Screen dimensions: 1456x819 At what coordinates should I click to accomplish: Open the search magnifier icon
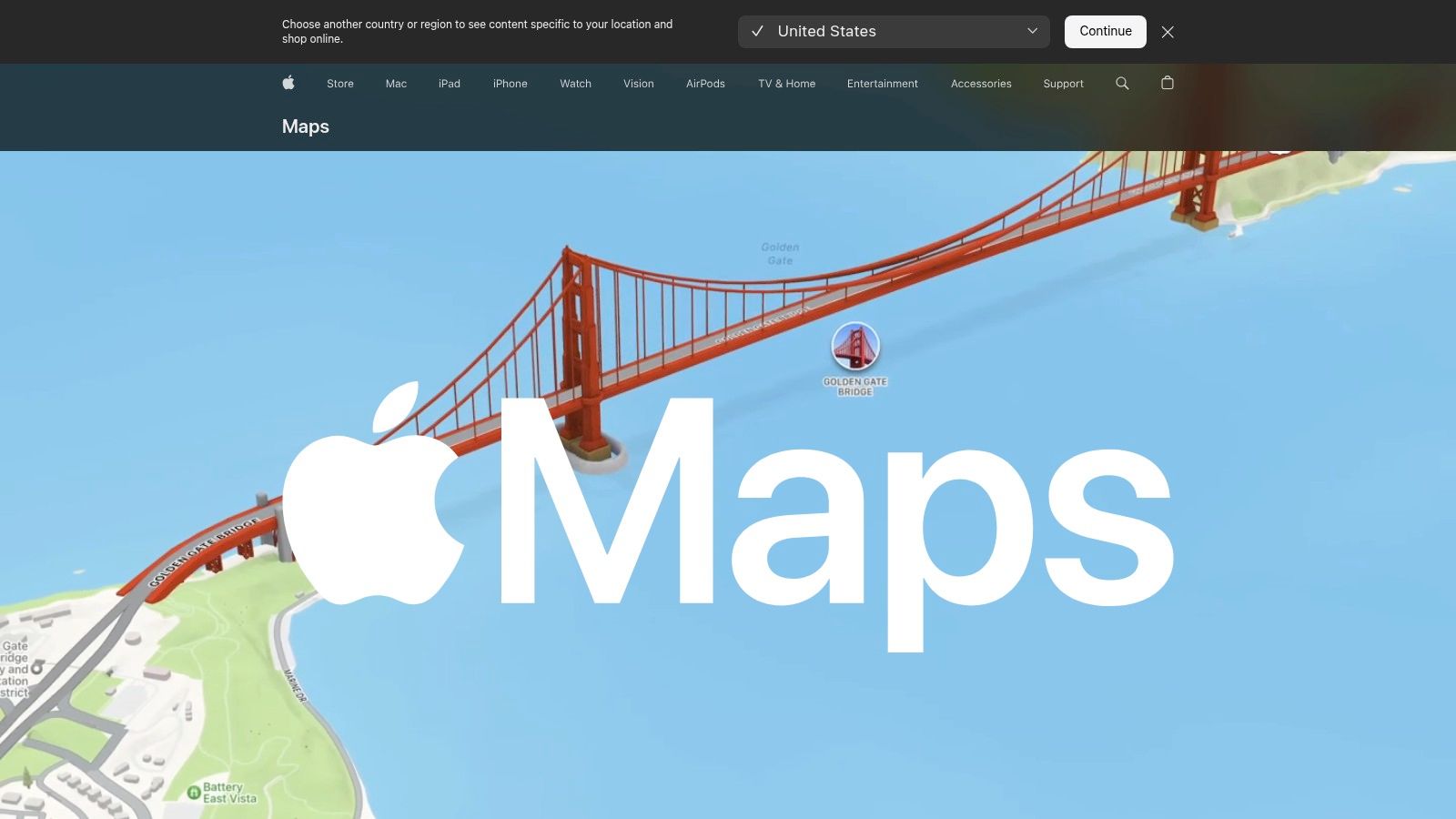1122,83
